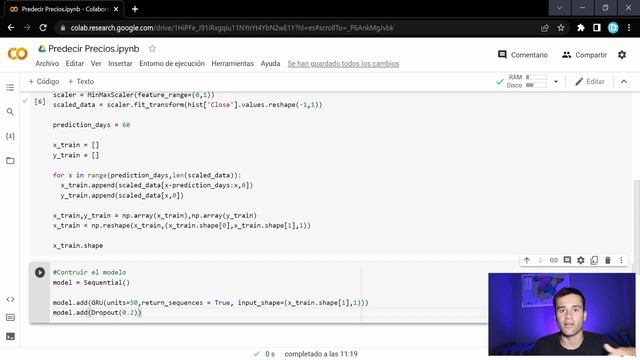Open the Archivo menu

[47, 64]
